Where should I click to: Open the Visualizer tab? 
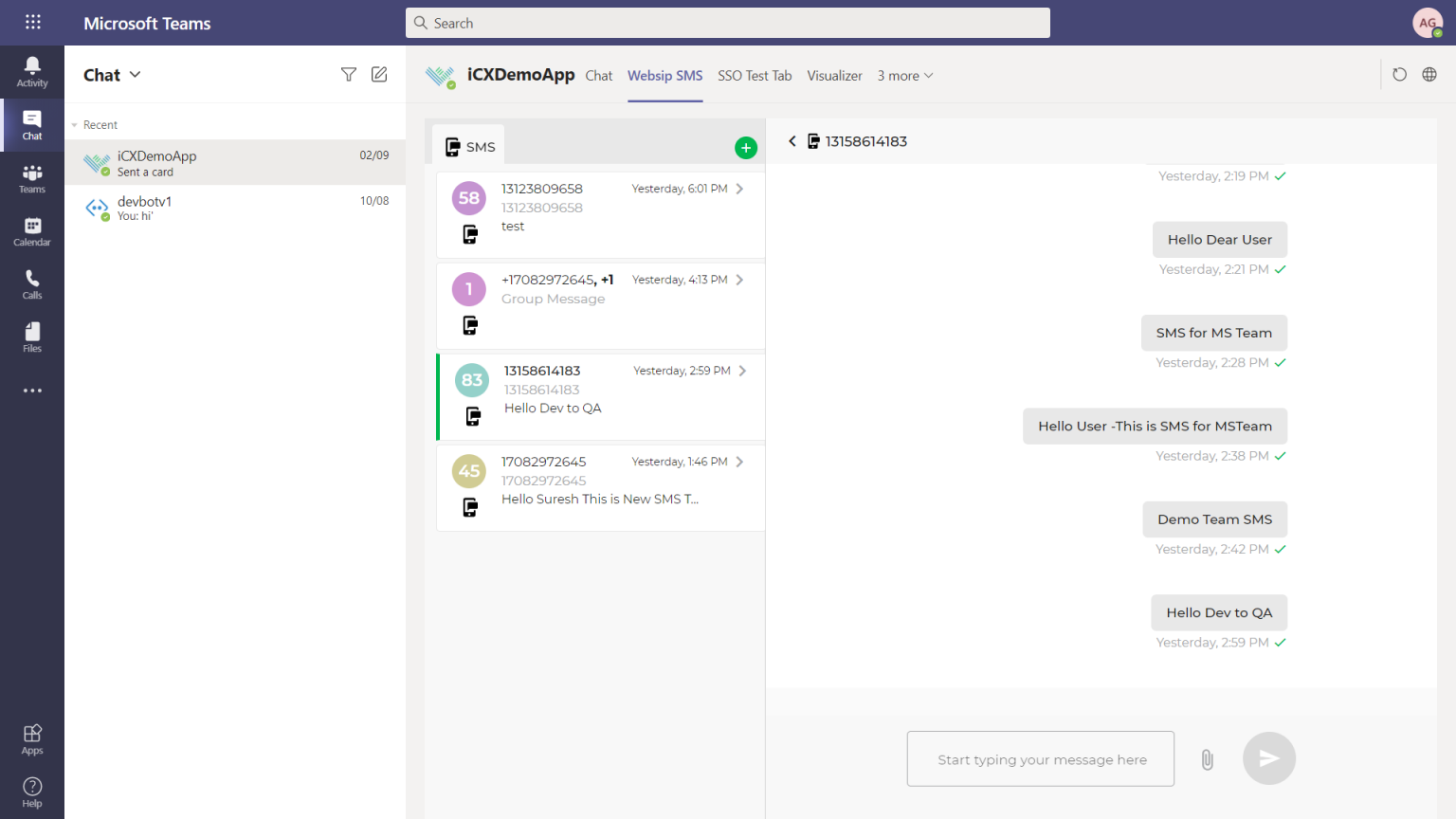tap(834, 75)
